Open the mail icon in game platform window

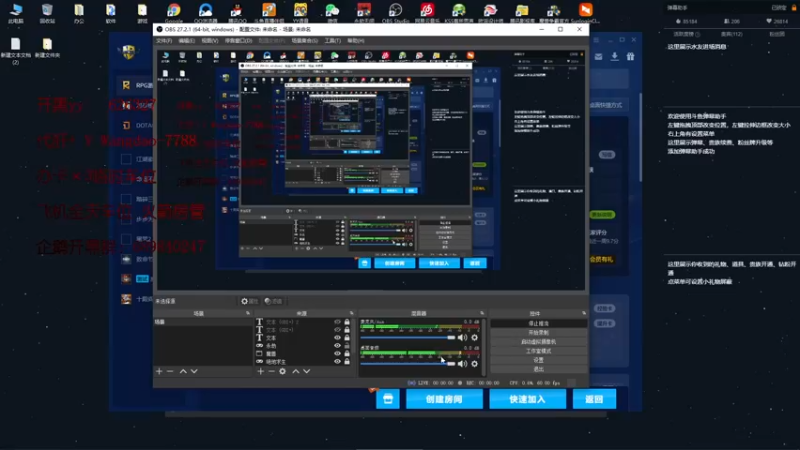pos(598,57)
